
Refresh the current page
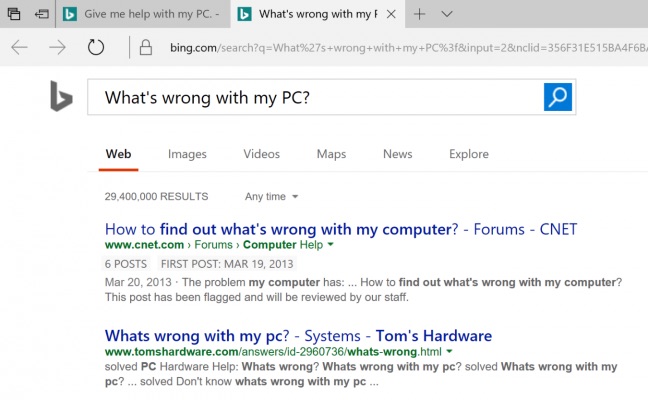(x=96, y=47)
